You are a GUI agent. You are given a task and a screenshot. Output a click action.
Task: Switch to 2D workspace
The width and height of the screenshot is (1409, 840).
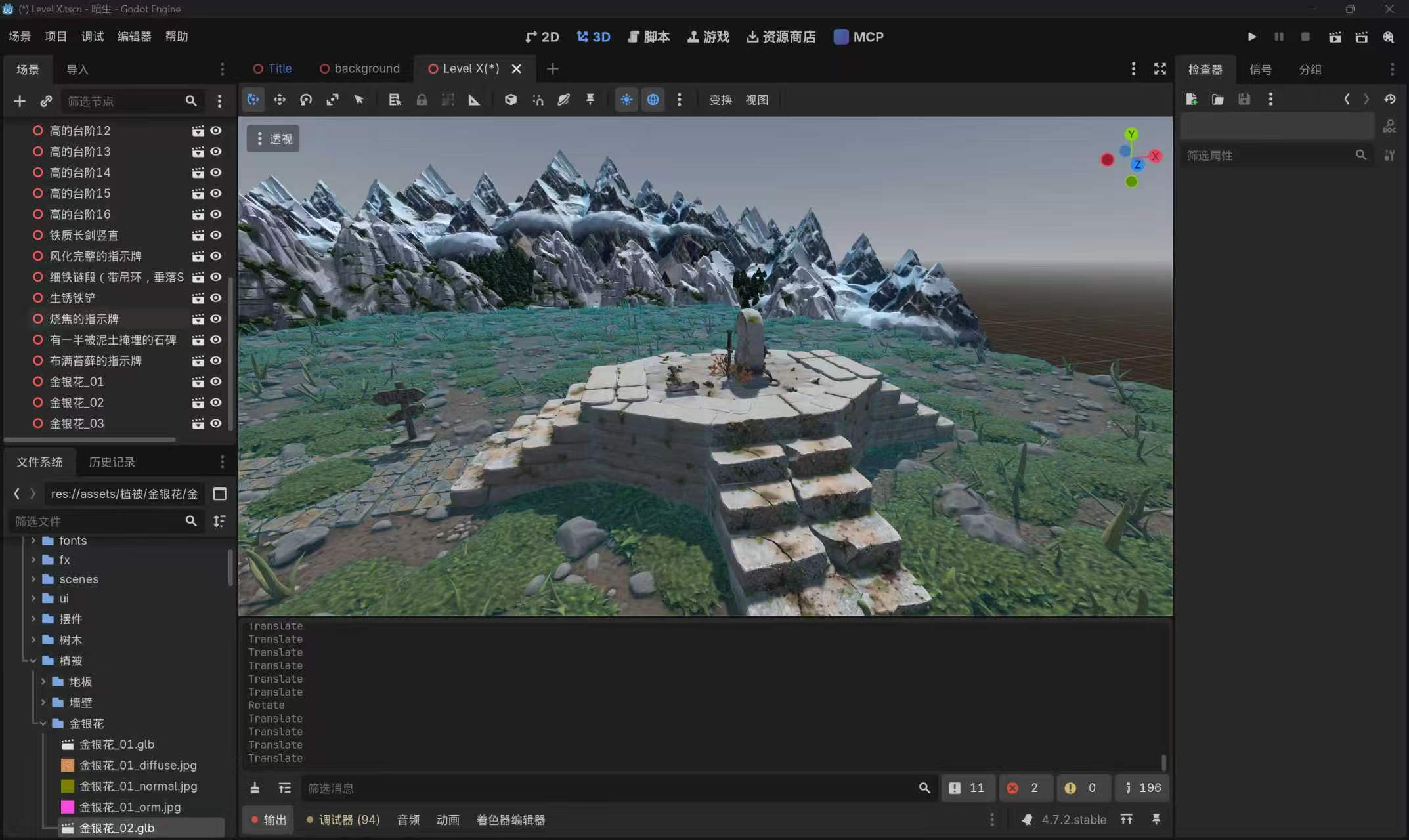pyautogui.click(x=542, y=37)
